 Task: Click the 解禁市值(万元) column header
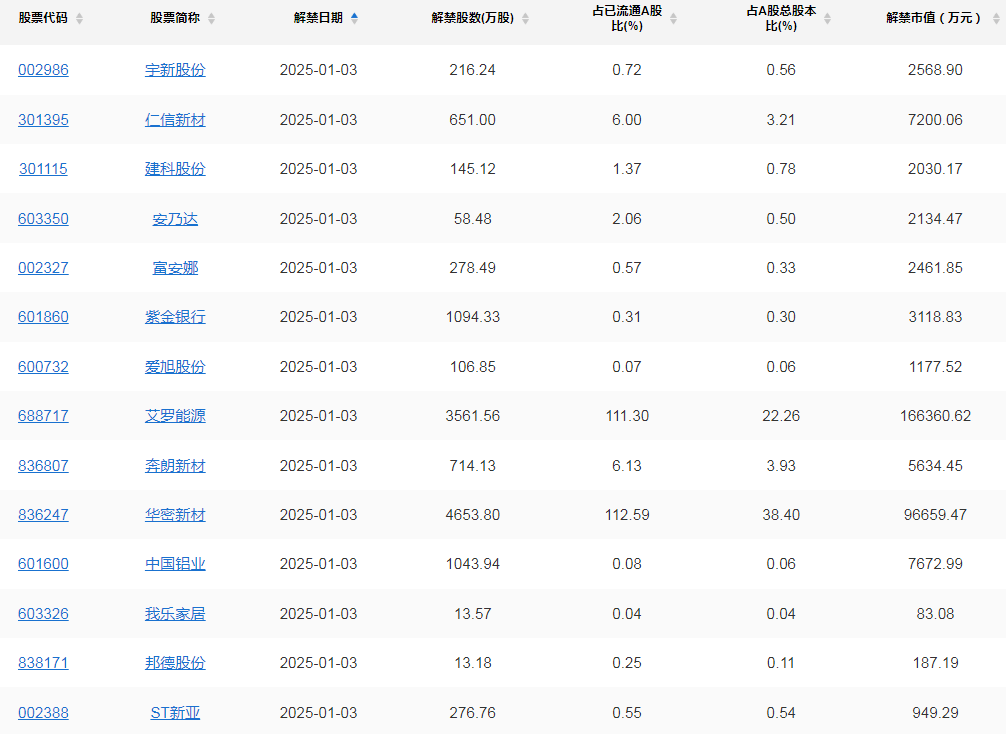coord(934,18)
